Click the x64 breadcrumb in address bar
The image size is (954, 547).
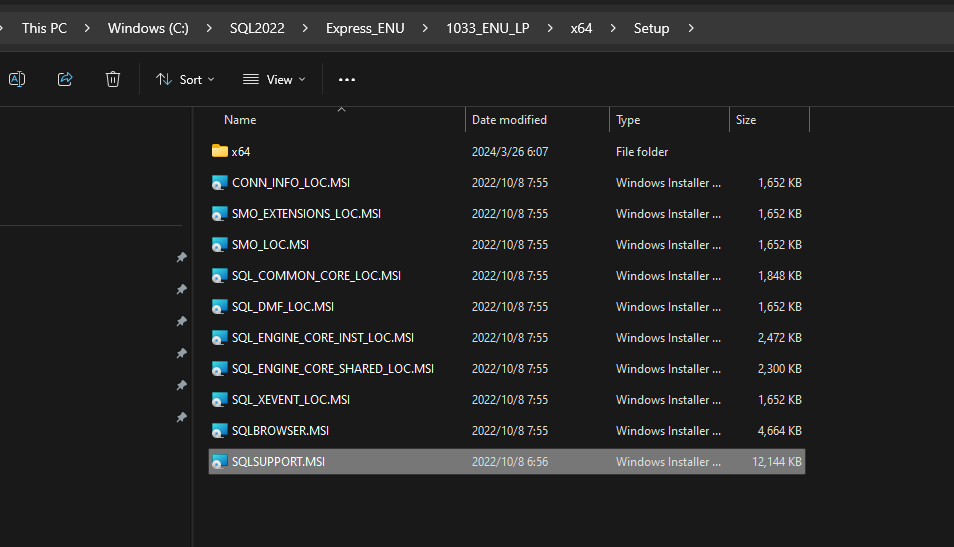tap(581, 28)
